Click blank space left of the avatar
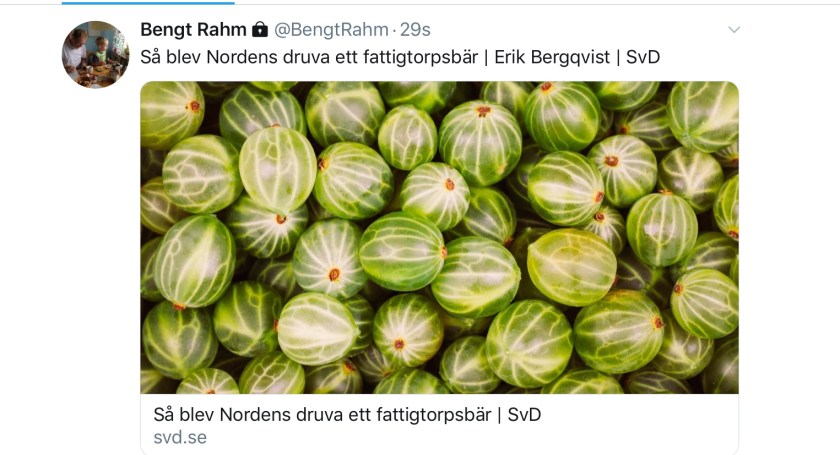840x455 pixels. (31, 54)
